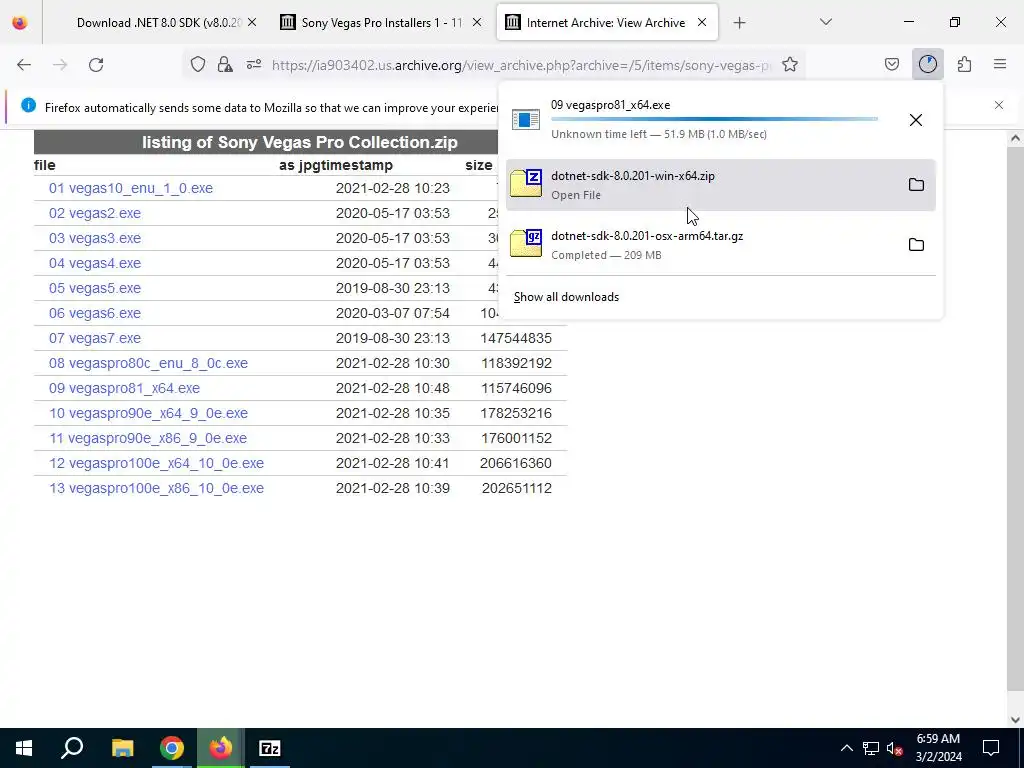The height and width of the screenshot is (768, 1024).
Task: Download 10 vegaspro90e_x64_9_0e.exe
Action: pyautogui.click(x=148, y=413)
